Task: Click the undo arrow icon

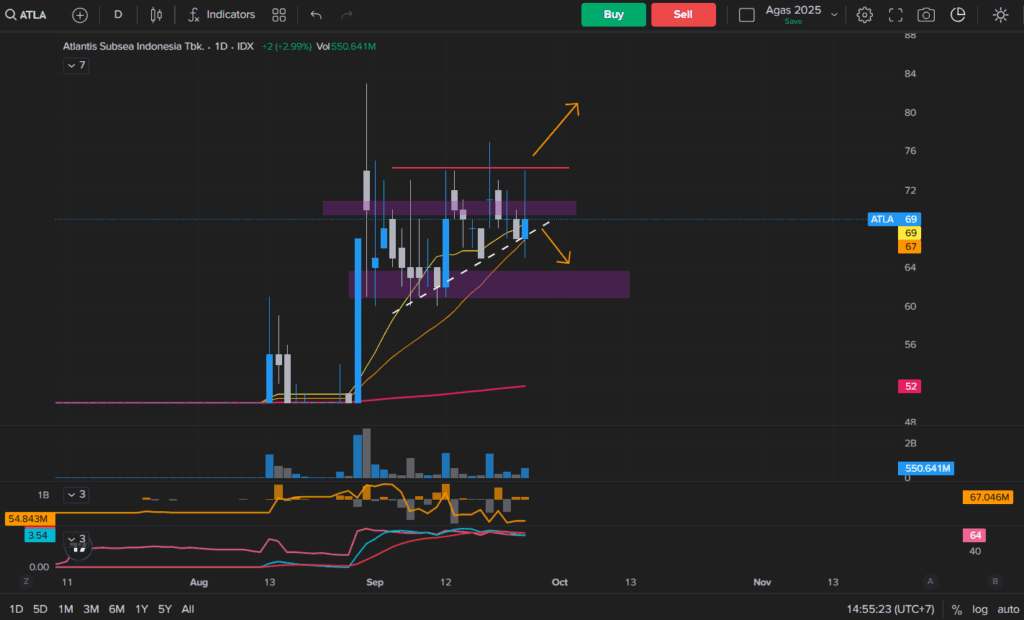Action: [x=316, y=15]
